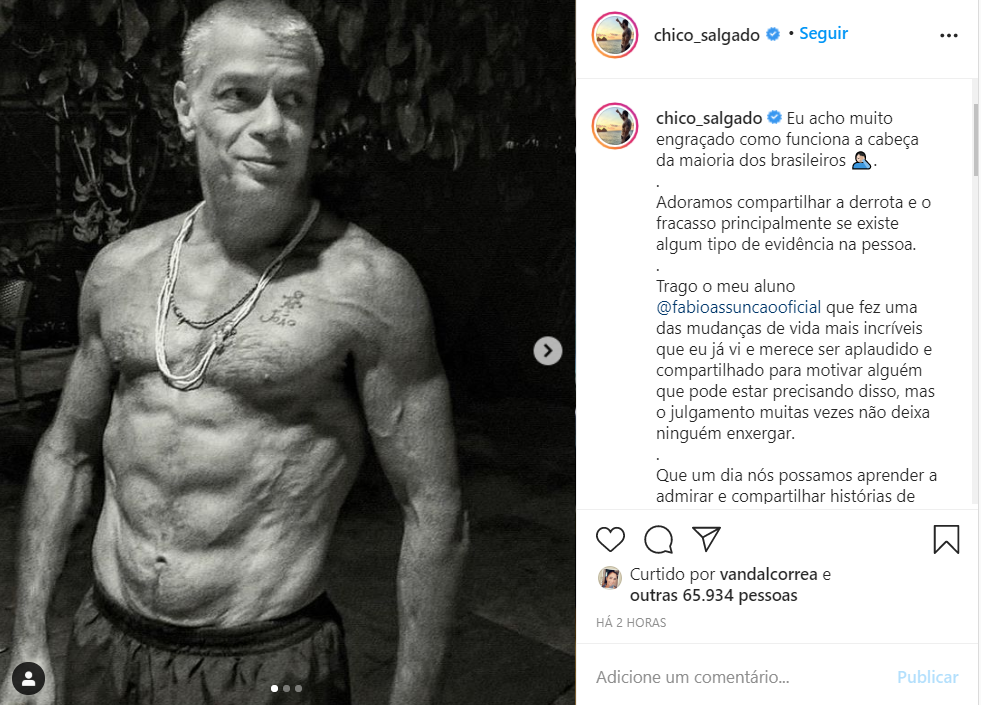Viewport: 981px width, 705px height.
Task: Open chico_salgado username in post header
Action: click(x=706, y=35)
